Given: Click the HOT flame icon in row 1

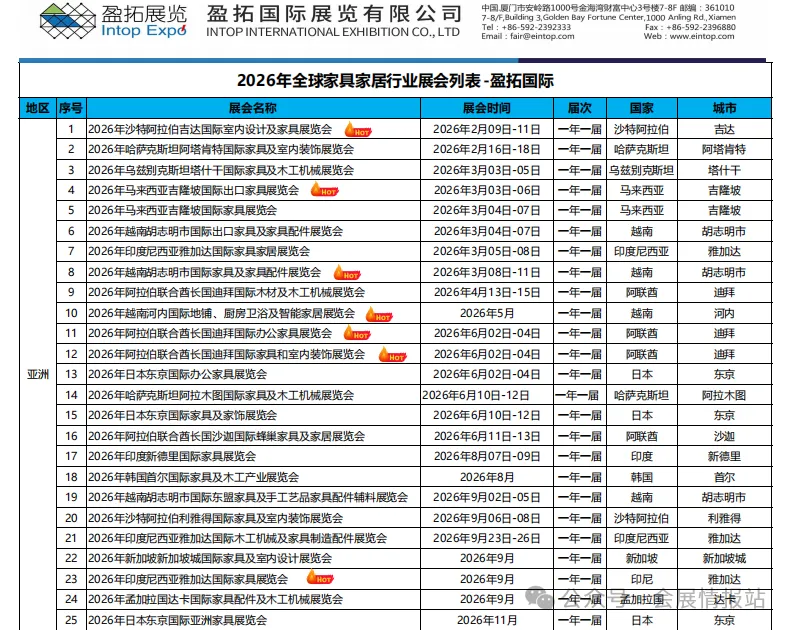Looking at the screenshot, I should tap(358, 130).
